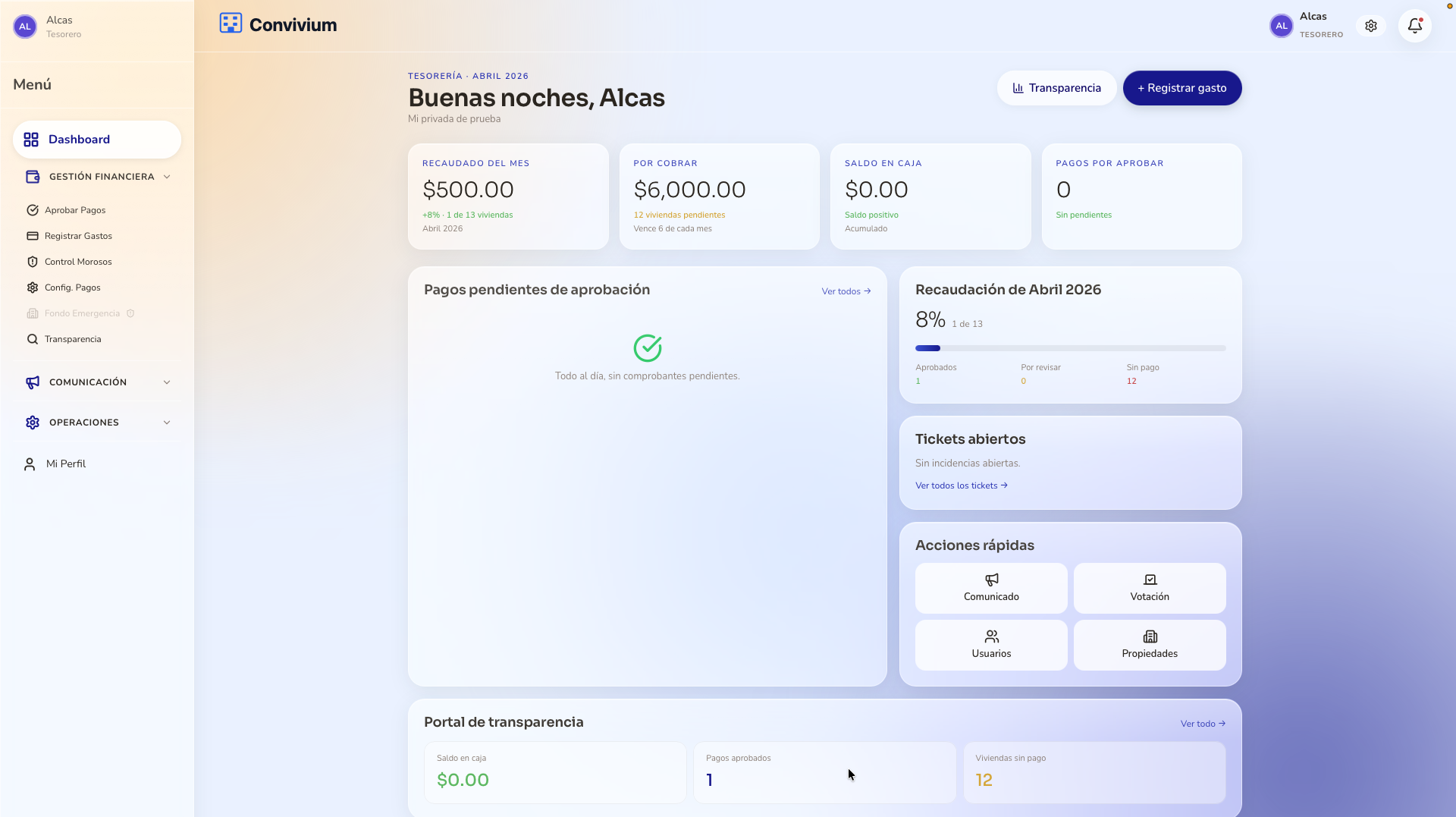Follow the Ver todos los tickets link
This screenshot has height=817, width=1456.
(x=961, y=485)
